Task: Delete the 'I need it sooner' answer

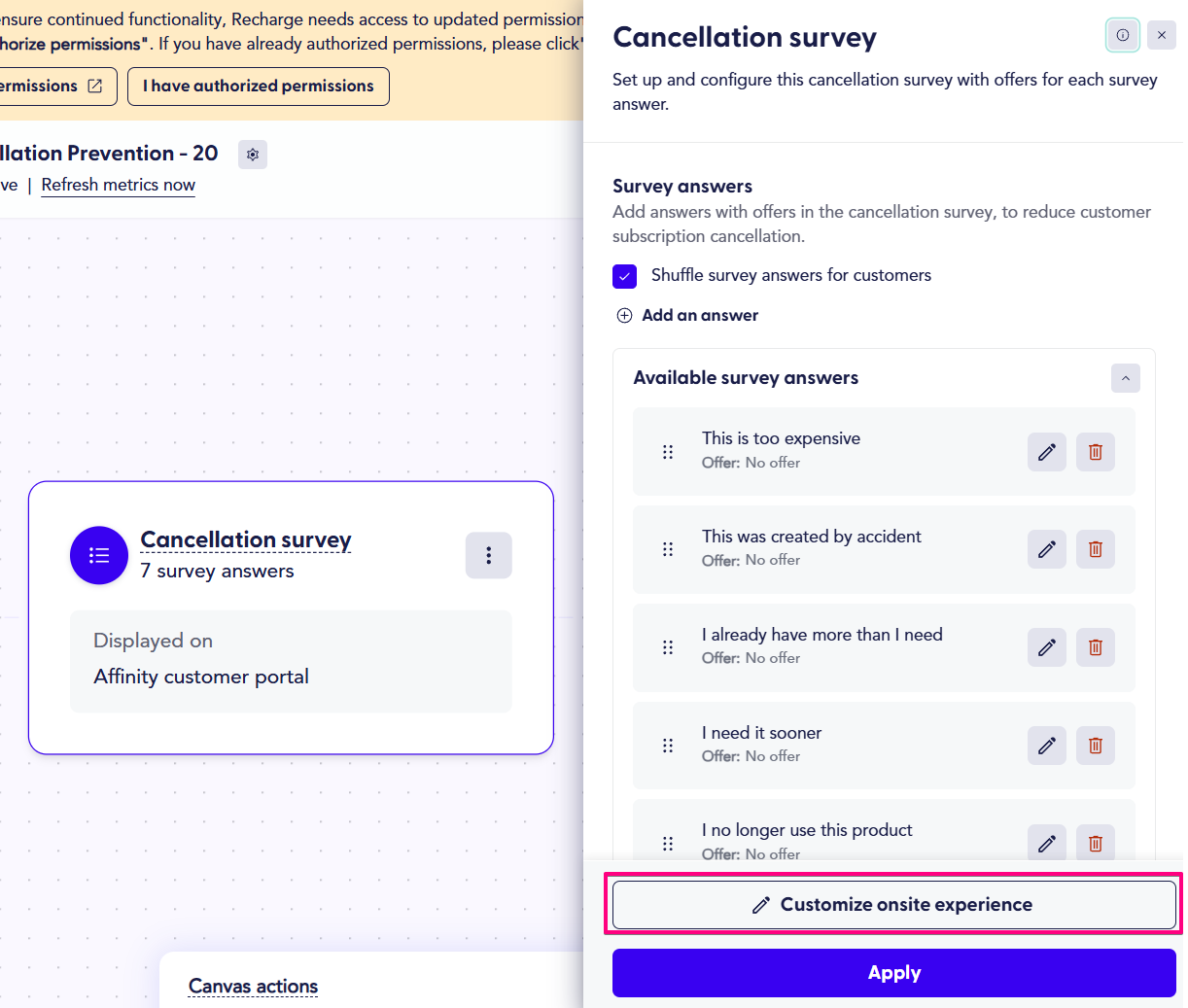Action: 1096,746
